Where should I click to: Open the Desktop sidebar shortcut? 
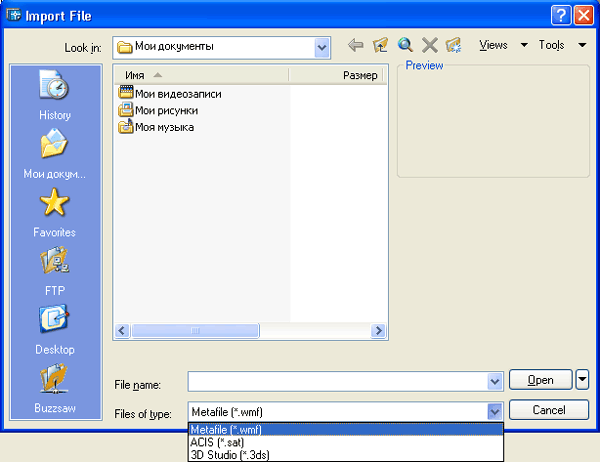[55, 330]
